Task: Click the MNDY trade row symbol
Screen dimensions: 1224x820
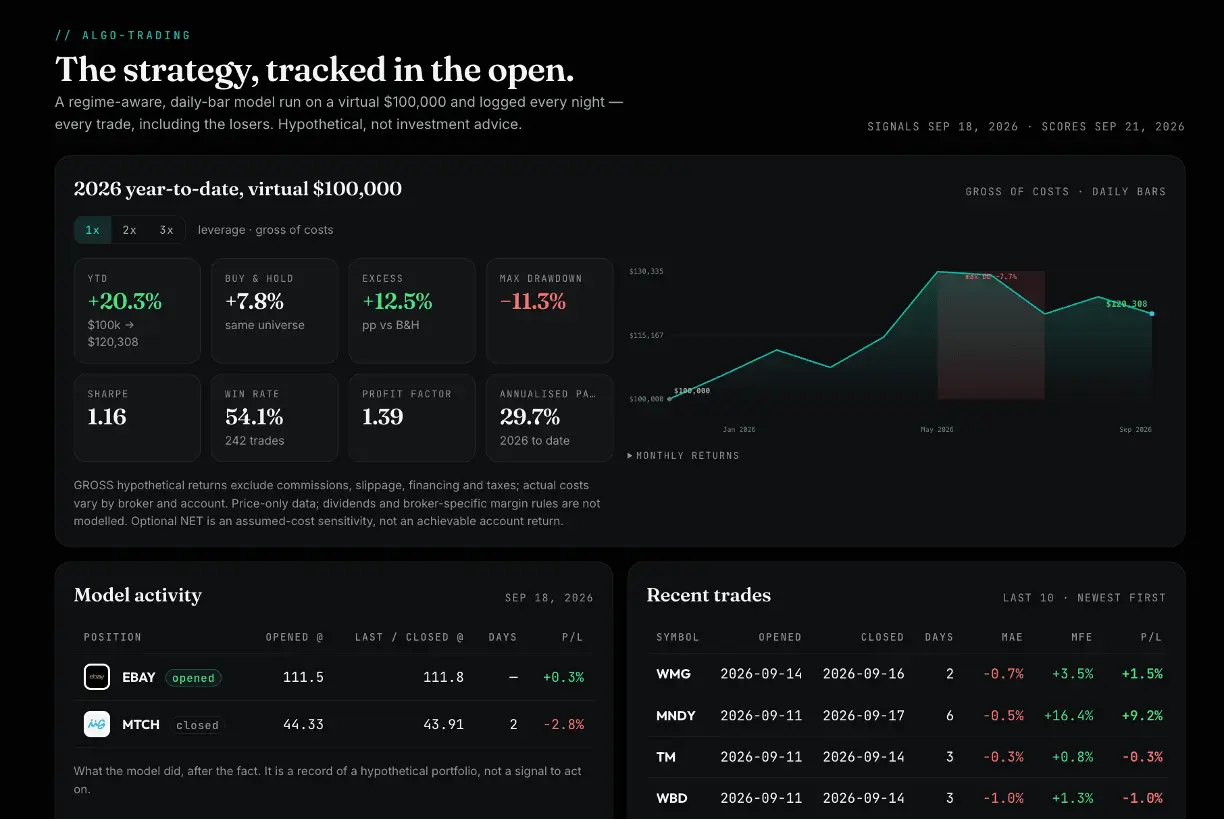Action: [x=676, y=716]
